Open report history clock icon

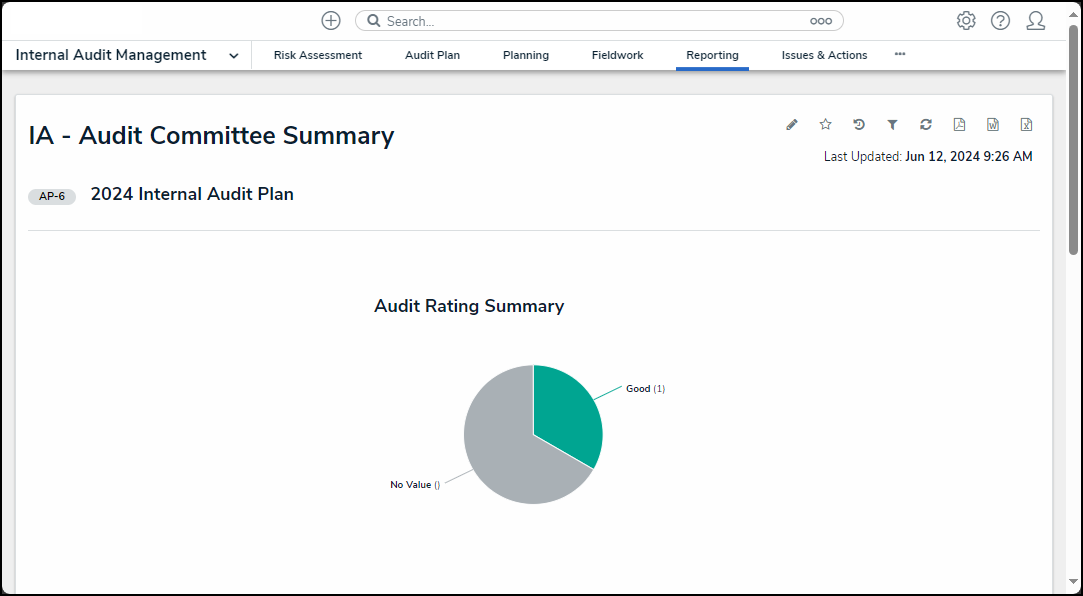[x=859, y=125]
